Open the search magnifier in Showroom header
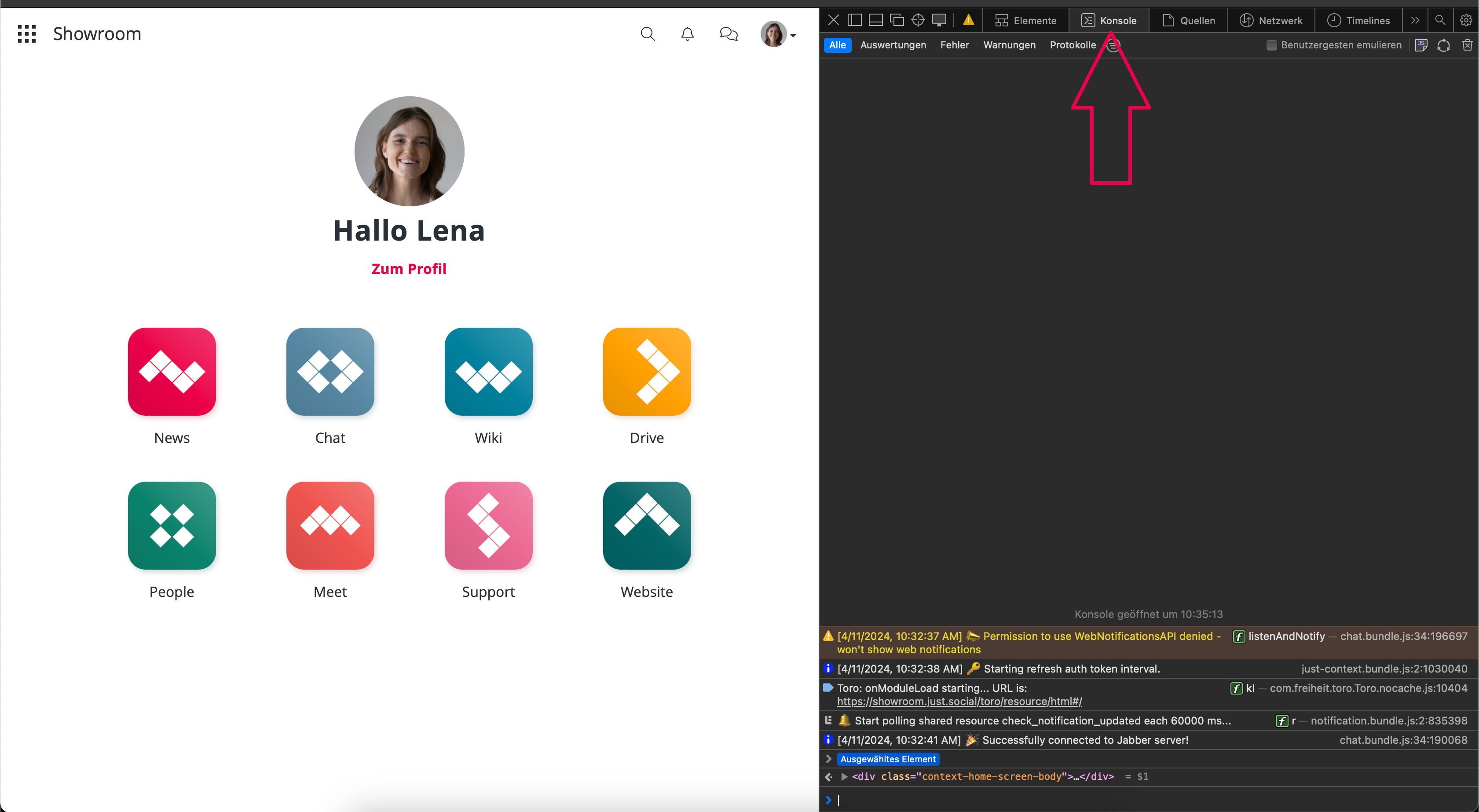Viewport: 1479px width, 812px height. click(648, 34)
